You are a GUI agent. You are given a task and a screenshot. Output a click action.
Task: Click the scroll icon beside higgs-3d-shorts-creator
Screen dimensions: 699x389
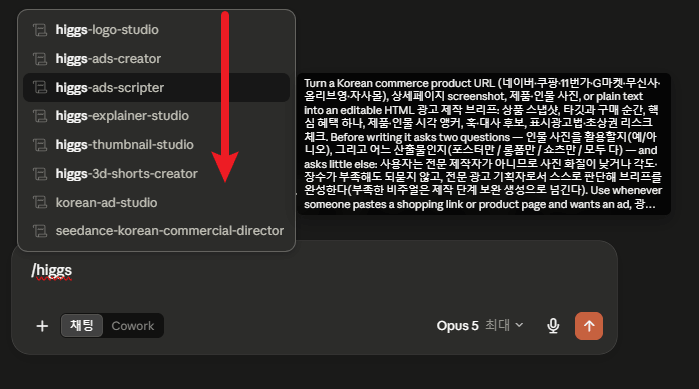40,174
